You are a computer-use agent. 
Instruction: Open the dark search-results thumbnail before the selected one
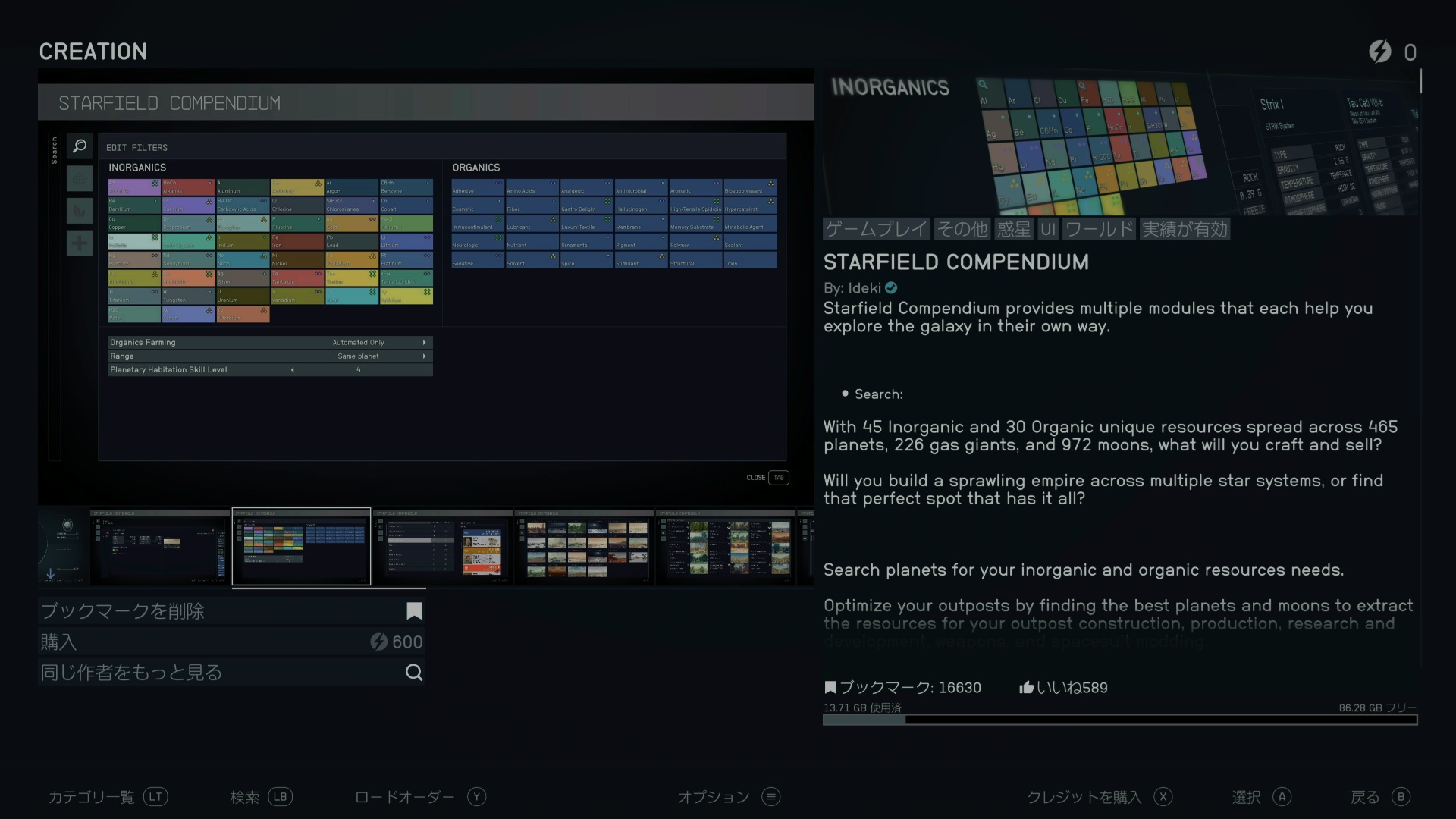tap(160, 547)
